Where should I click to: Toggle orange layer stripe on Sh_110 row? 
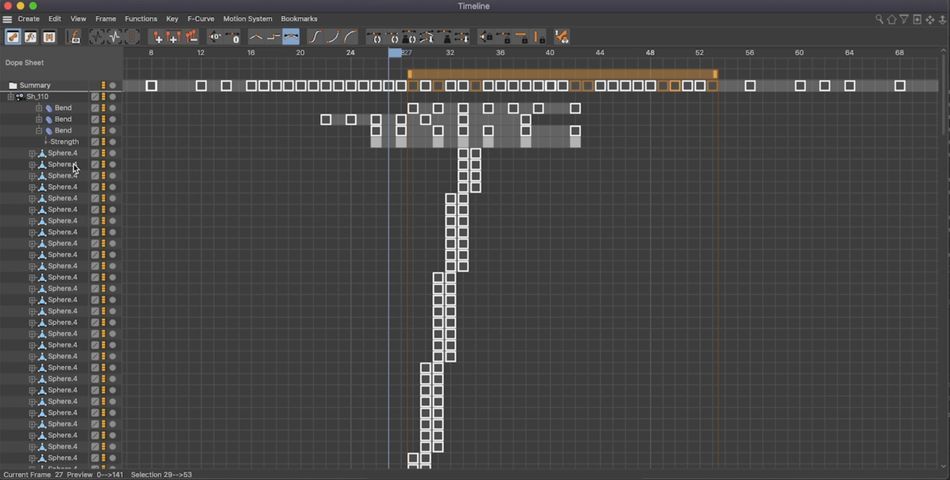coord(104,97)
